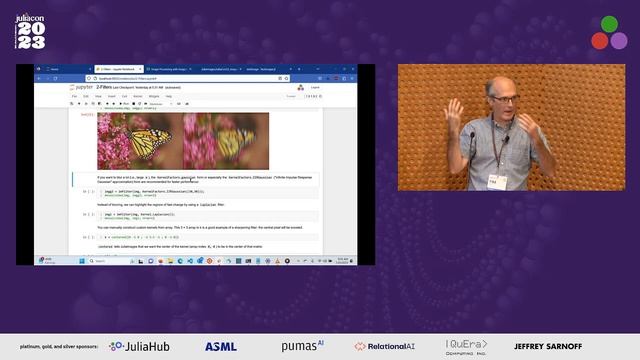Screen dimensions: 640x360
Task: Open File Explorer folder icon on the taskbar
Action: click(170, 261)
